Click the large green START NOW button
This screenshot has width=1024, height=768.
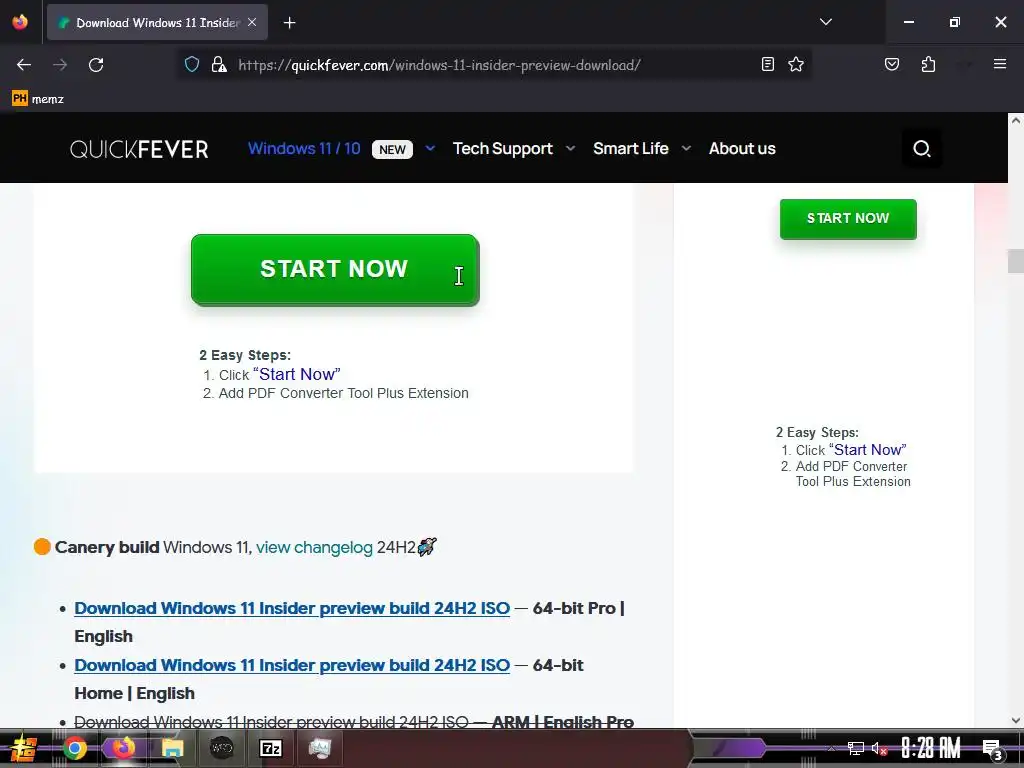pyautogui.click(x=335, y=270)
